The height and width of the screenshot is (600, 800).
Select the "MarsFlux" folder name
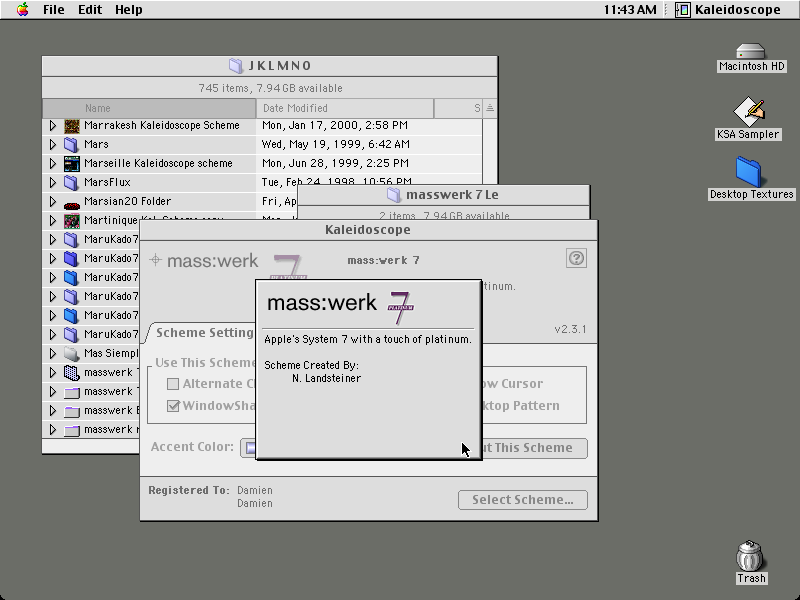(x=107, y=182)
